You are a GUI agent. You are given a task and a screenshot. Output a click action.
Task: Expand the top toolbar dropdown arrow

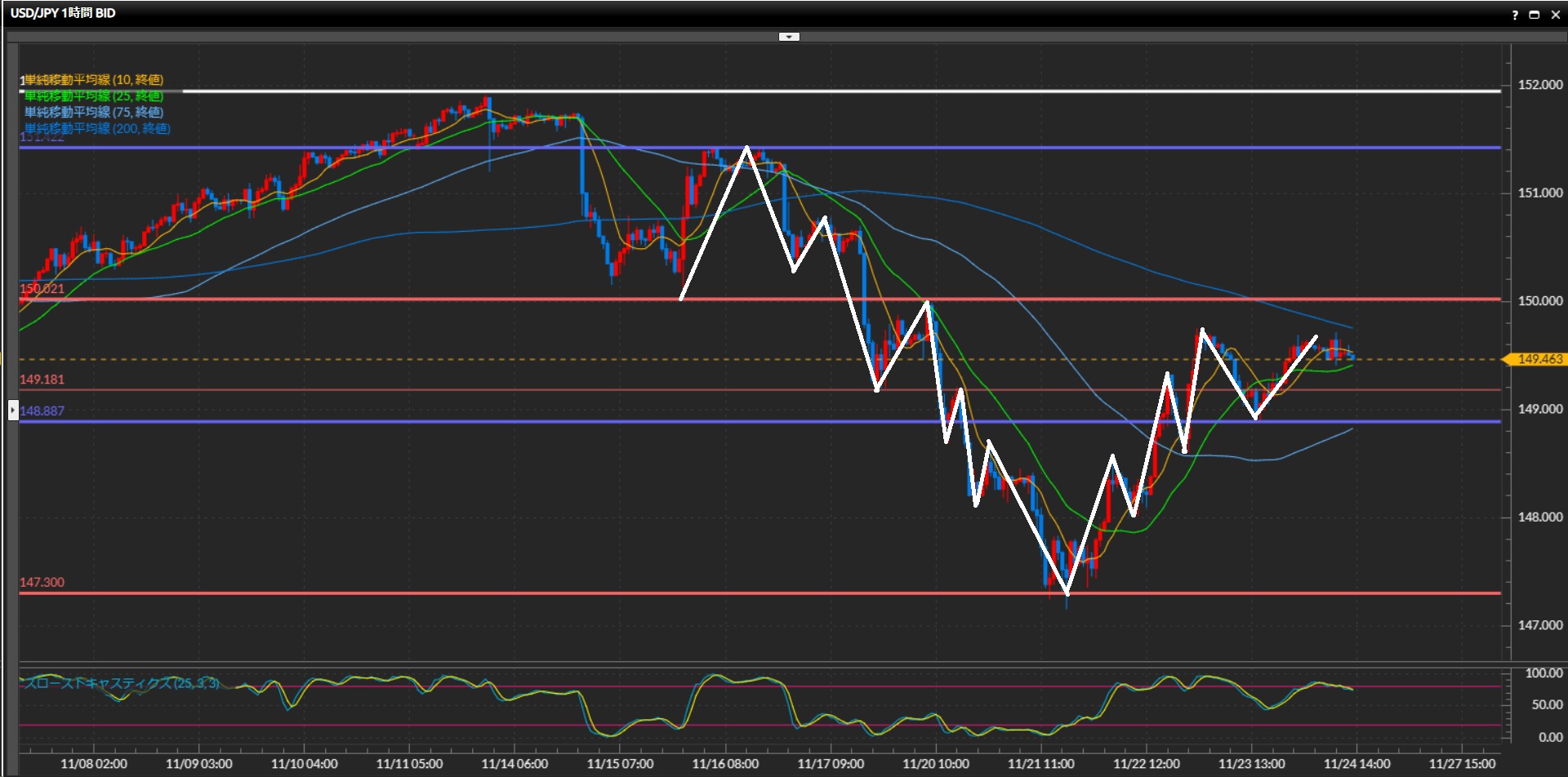pos(789,37)
